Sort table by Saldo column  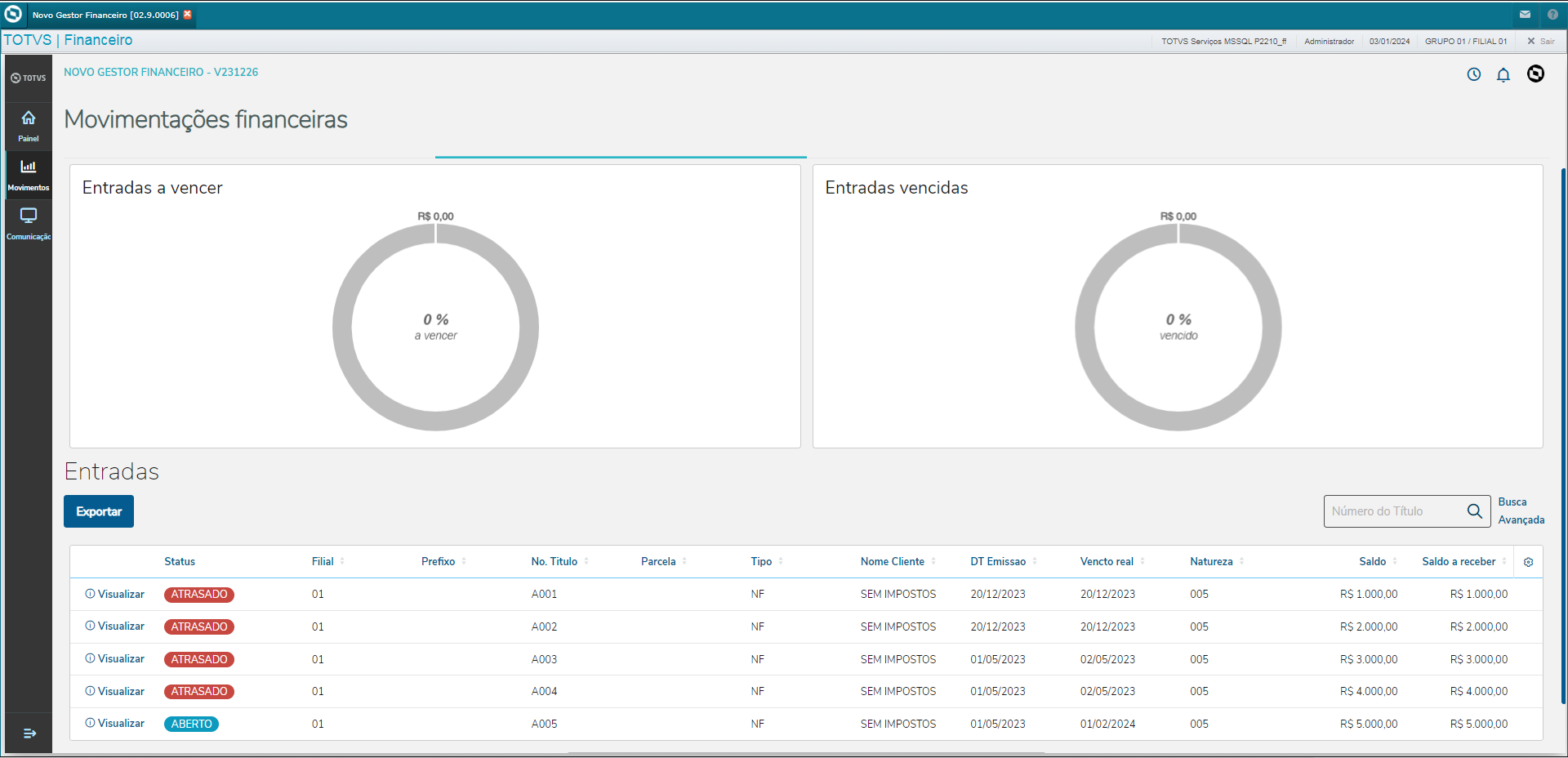tap(1379, 562)
